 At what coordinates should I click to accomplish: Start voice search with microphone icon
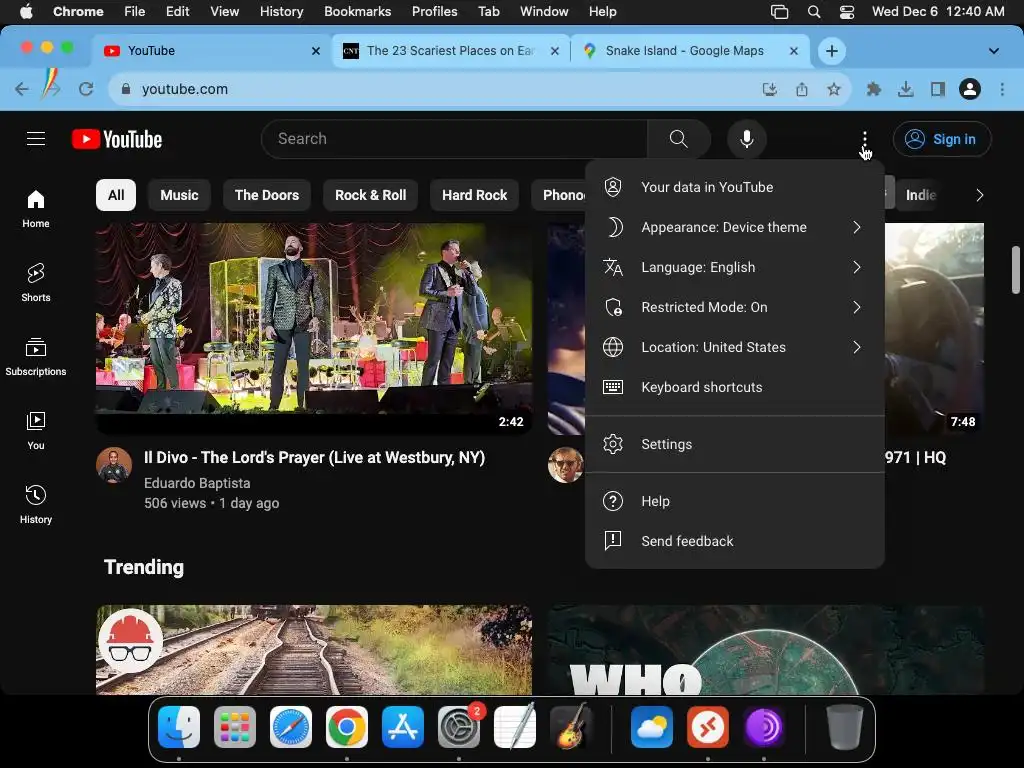(x=746, y=138)
